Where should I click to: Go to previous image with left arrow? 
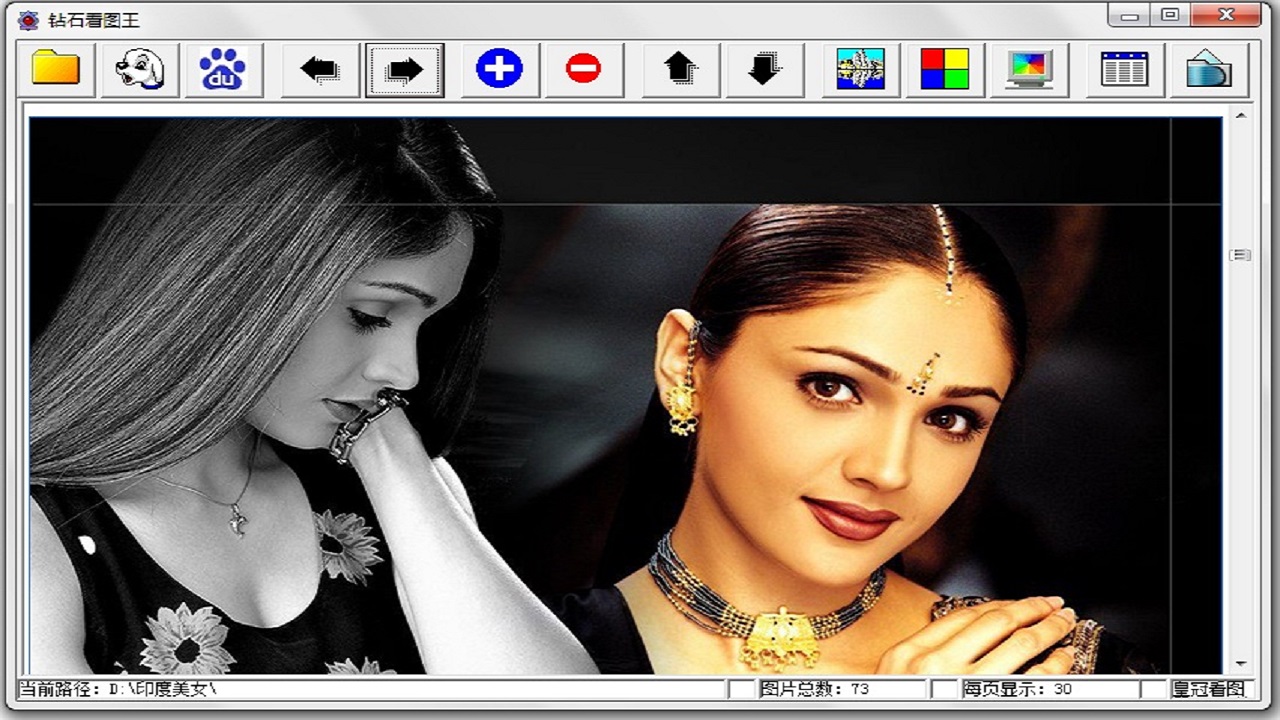[320, 69]
